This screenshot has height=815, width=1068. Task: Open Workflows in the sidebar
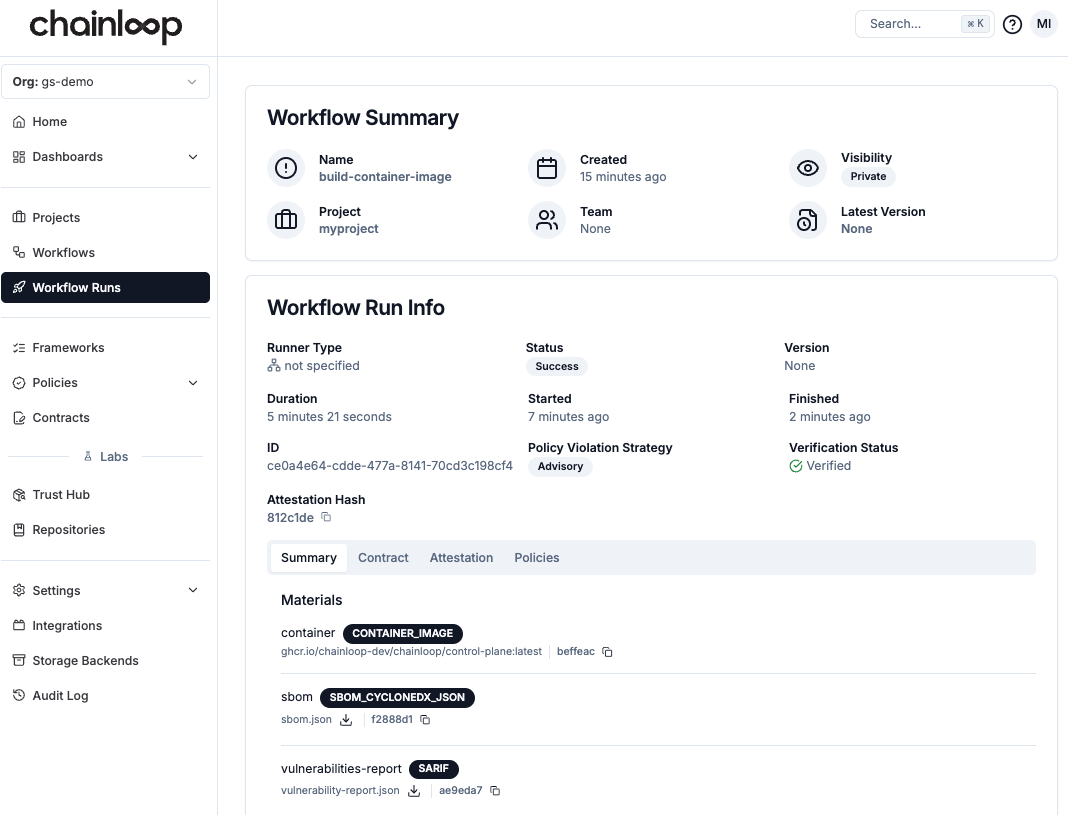106,253
